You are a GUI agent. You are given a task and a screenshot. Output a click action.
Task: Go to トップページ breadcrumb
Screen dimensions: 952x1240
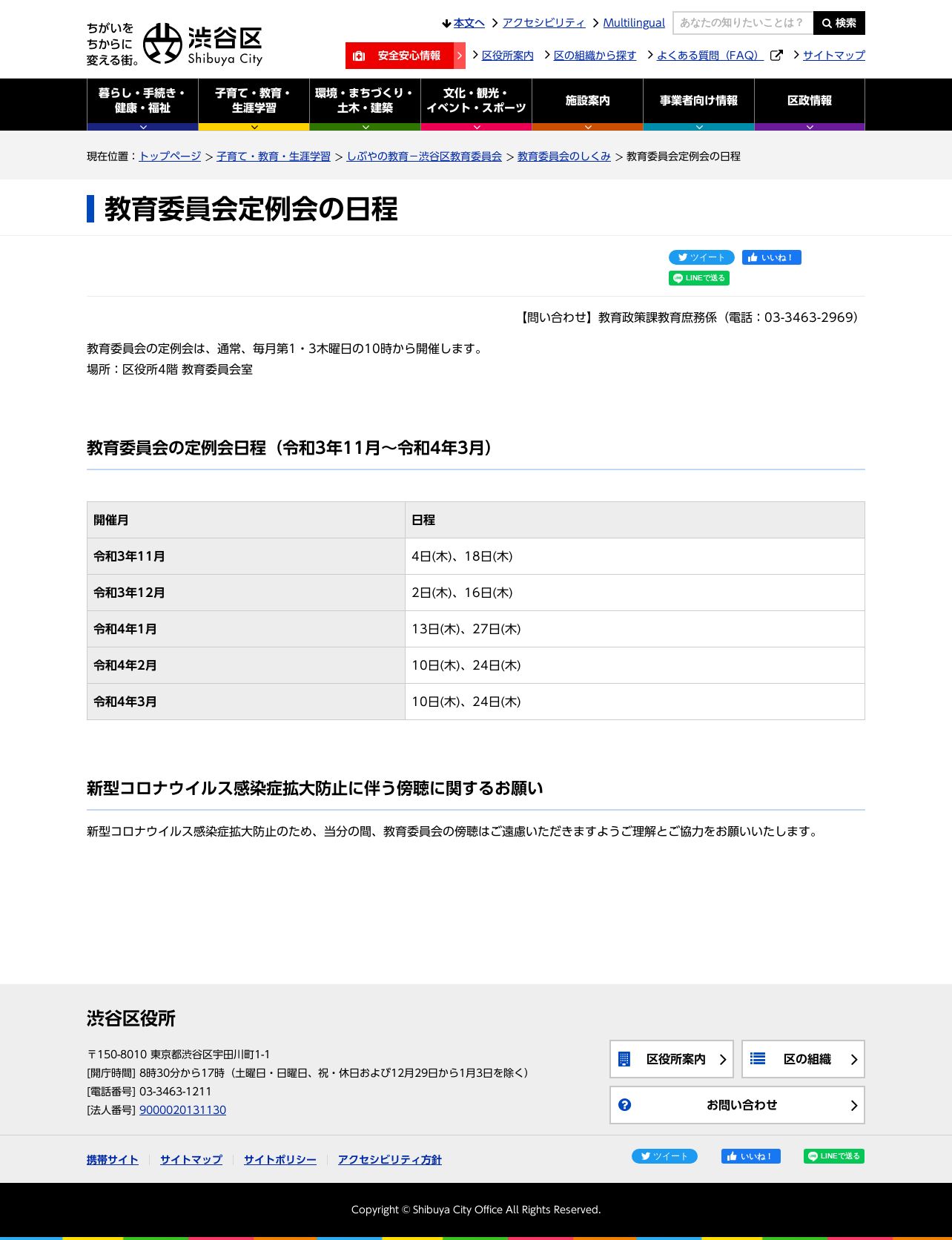[170, 156]
